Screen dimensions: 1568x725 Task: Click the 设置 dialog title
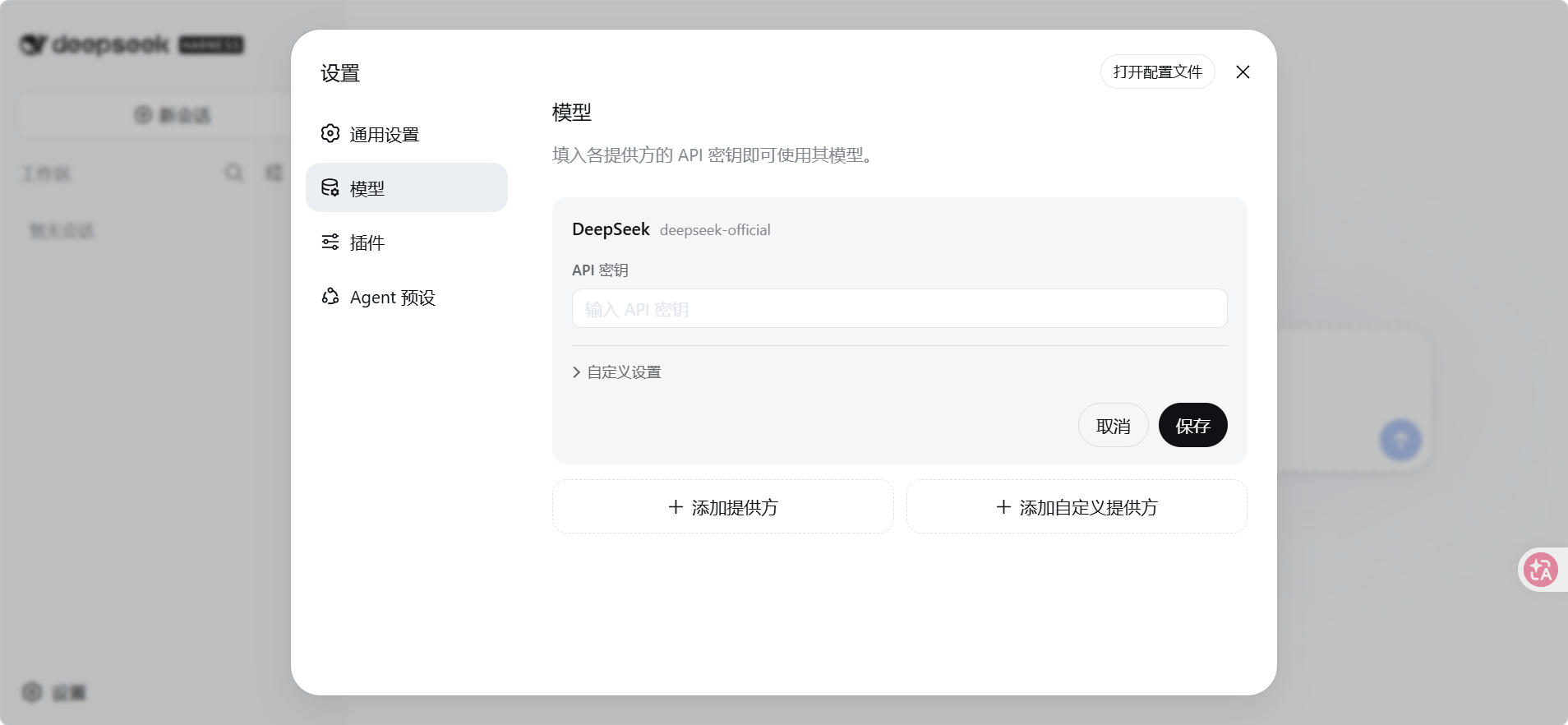pyautogui.click(x=340, y=73)
